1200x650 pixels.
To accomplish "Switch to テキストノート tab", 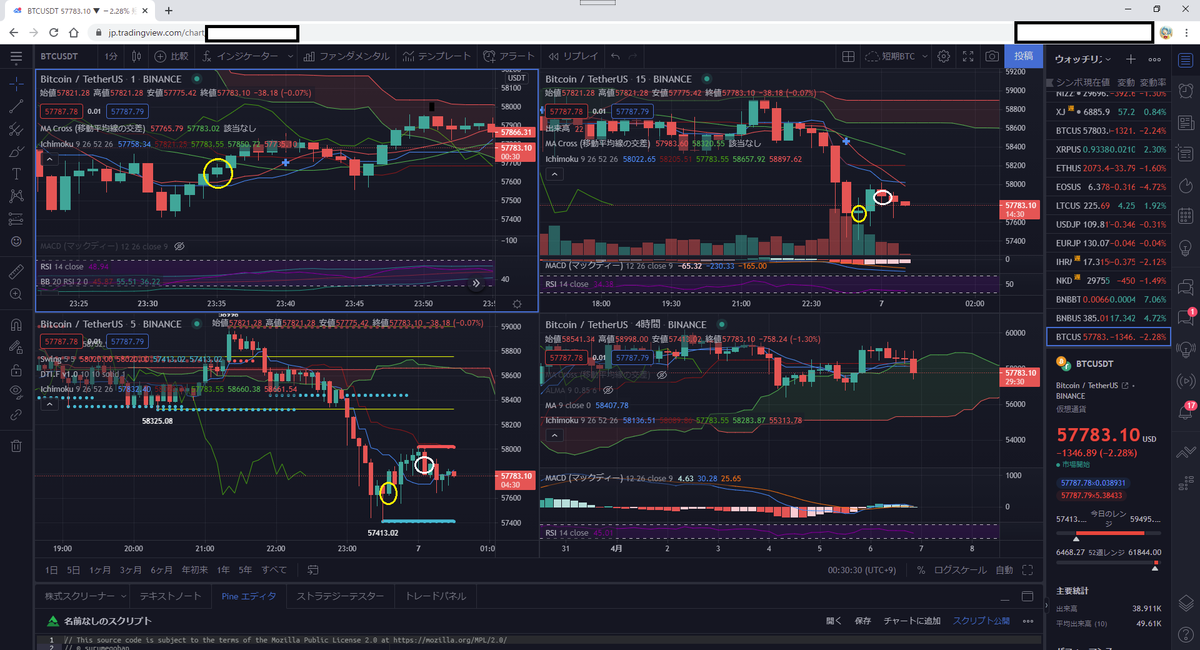I will coord(171,596).
